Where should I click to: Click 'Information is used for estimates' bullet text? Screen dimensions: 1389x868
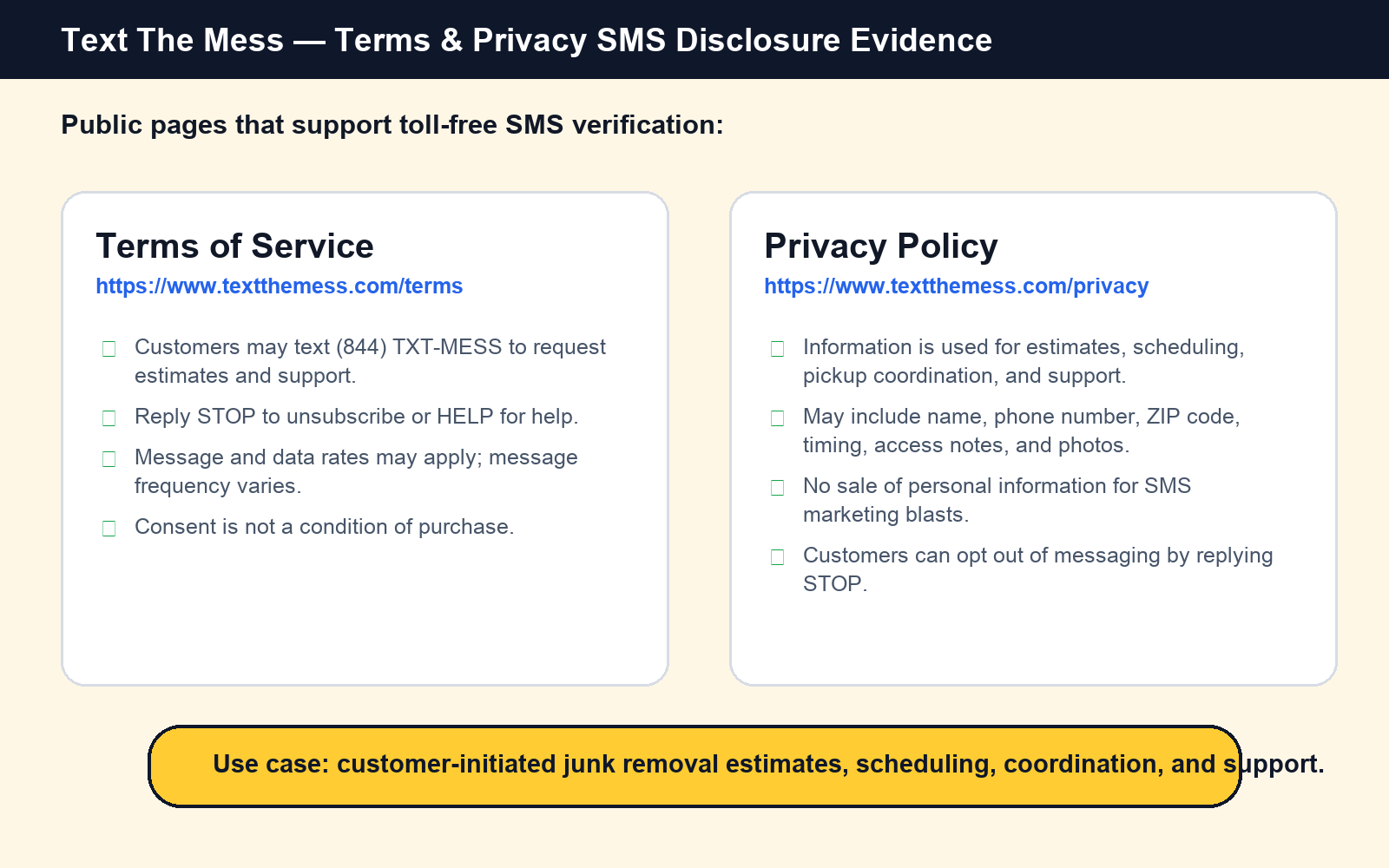click(1024, 361)
